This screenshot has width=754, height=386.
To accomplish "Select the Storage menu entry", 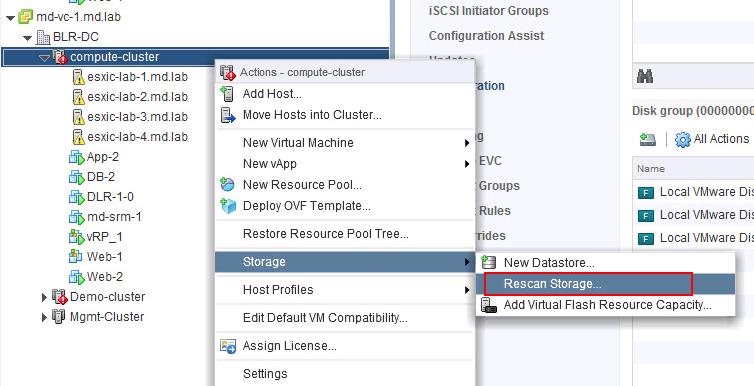I will pyautogui.click(x=344, y=262).
